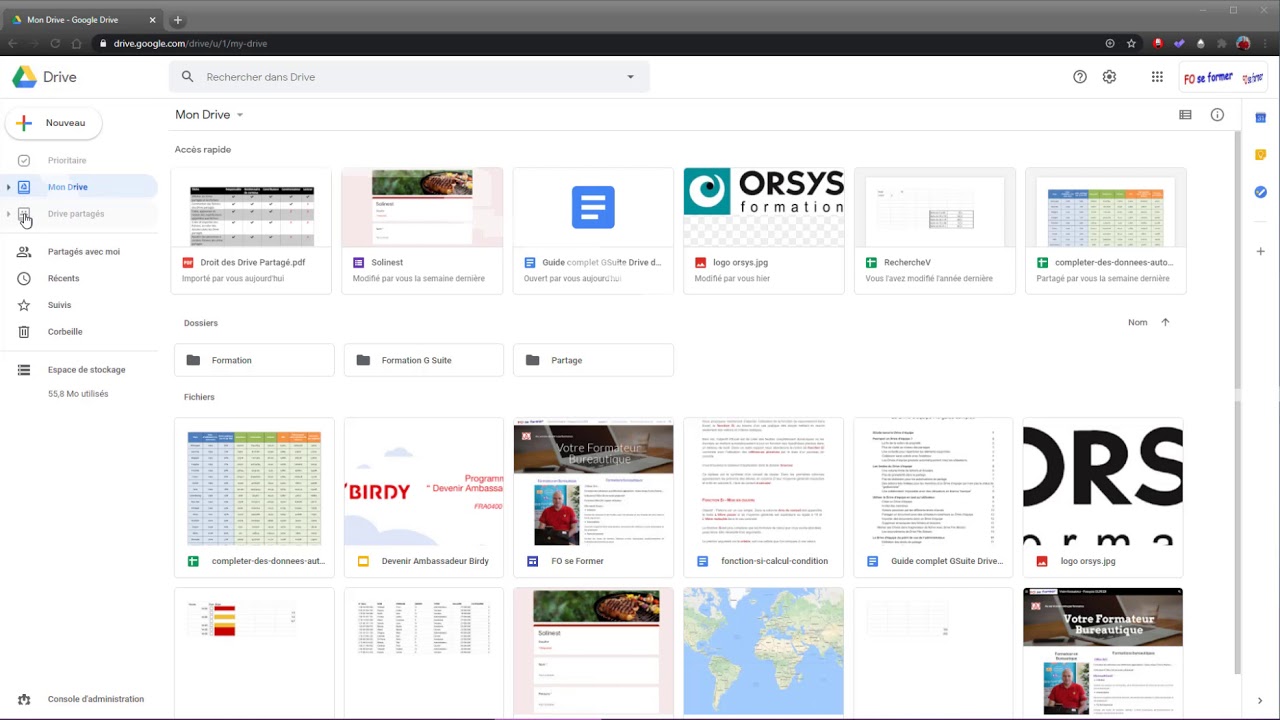Click the Espace de stockage icon
The height and width of the screenshot is (720, 1280).
(24, 370)
